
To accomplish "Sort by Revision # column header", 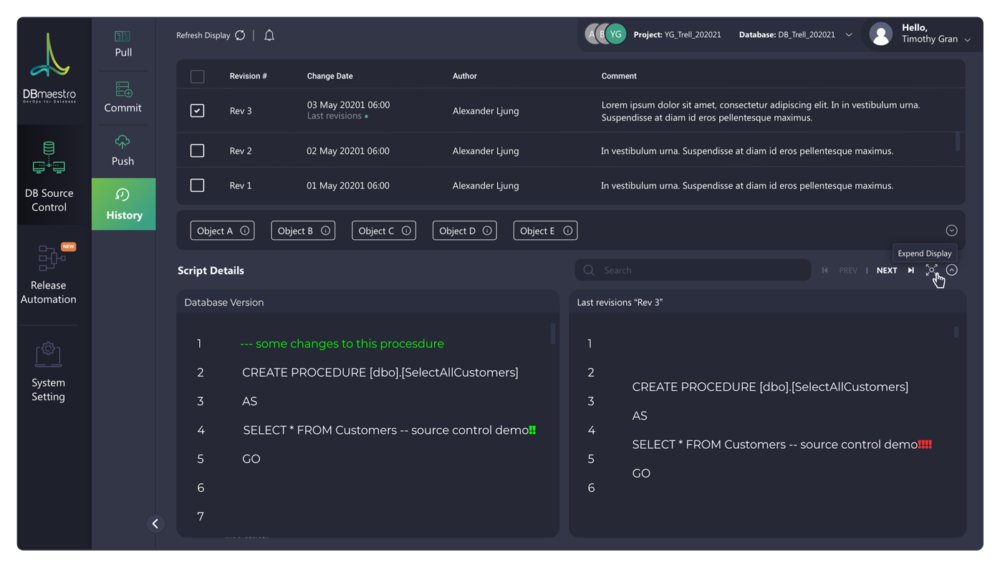I will click(x=248, y=76).
